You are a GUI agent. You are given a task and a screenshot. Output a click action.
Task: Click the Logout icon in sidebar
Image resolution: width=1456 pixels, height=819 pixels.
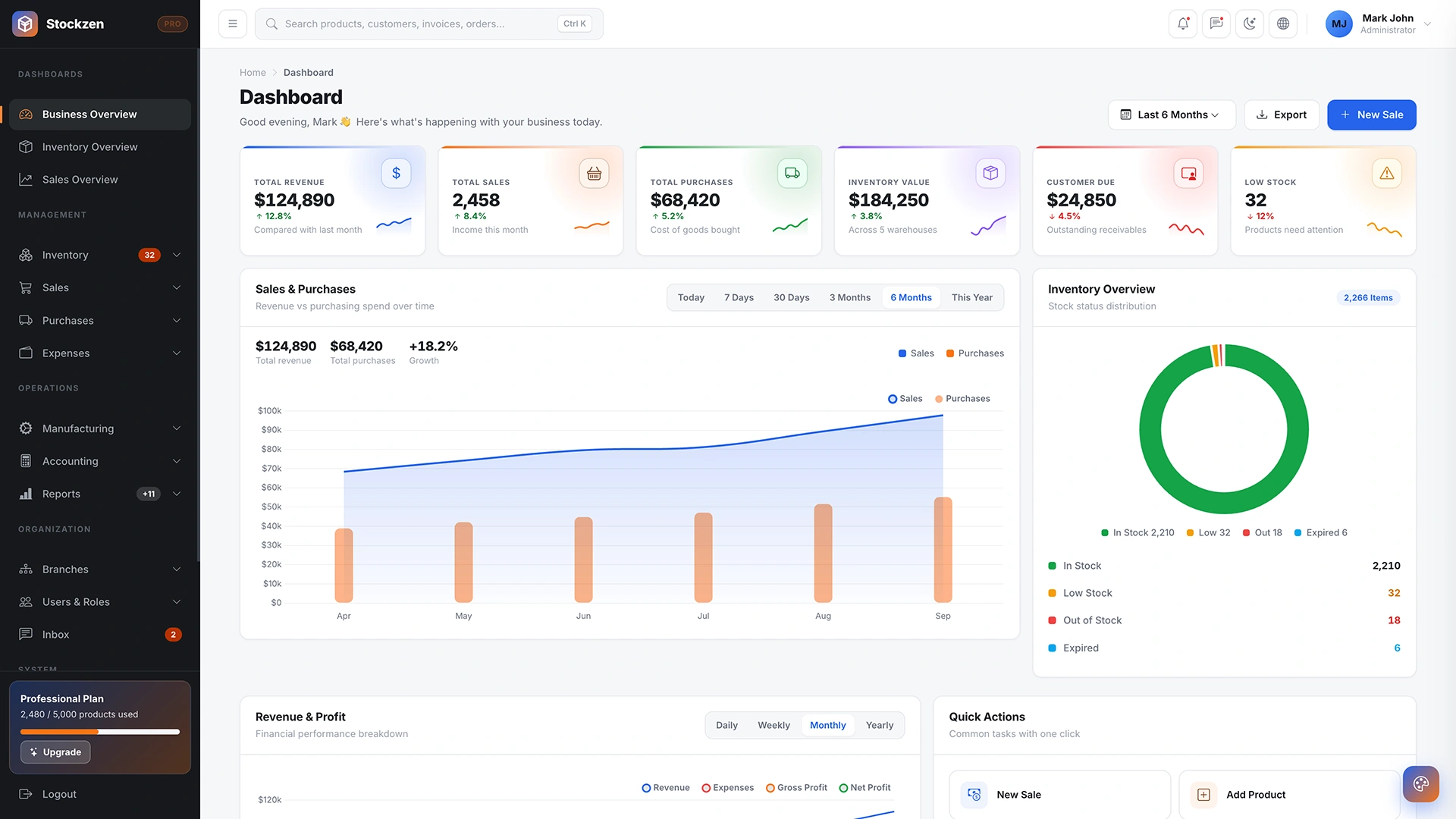26,794
